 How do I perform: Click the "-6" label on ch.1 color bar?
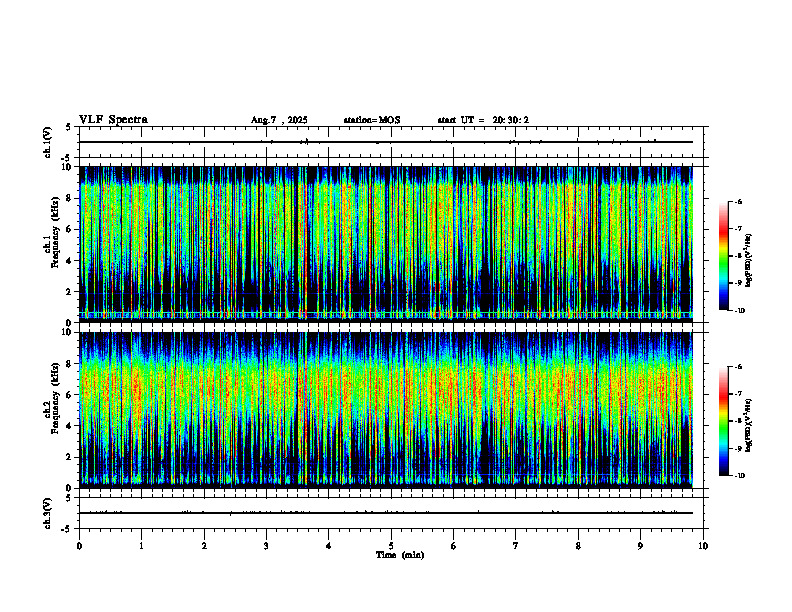(x=738, y=201)
